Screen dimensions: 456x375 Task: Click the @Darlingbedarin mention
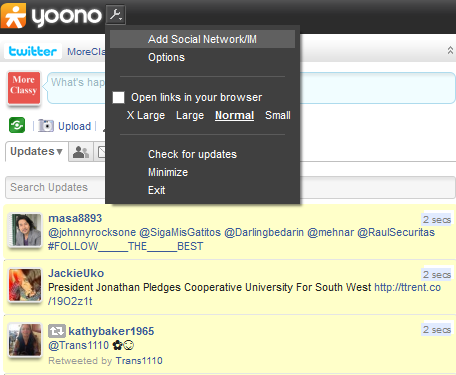pos(264,232)
